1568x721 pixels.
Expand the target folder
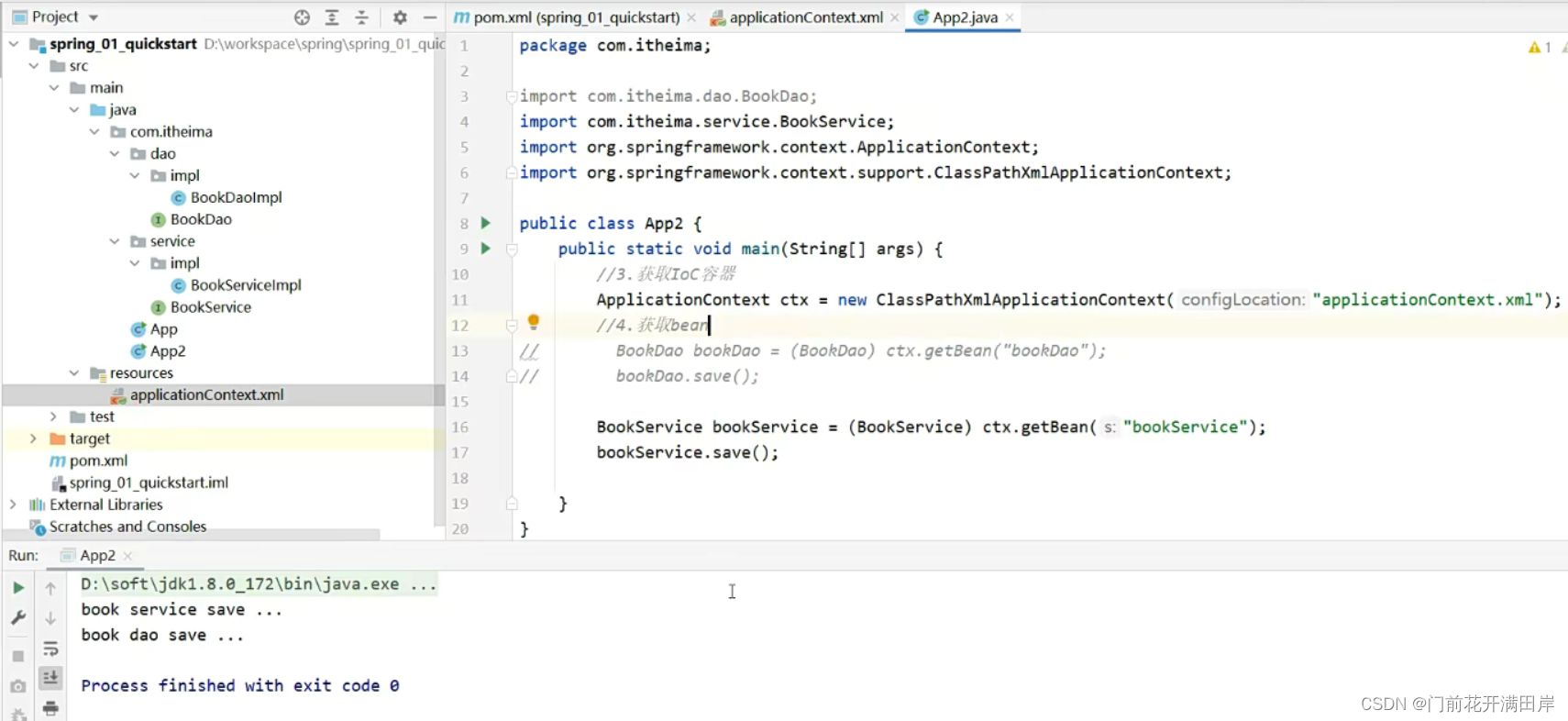[x=34, y=438]
